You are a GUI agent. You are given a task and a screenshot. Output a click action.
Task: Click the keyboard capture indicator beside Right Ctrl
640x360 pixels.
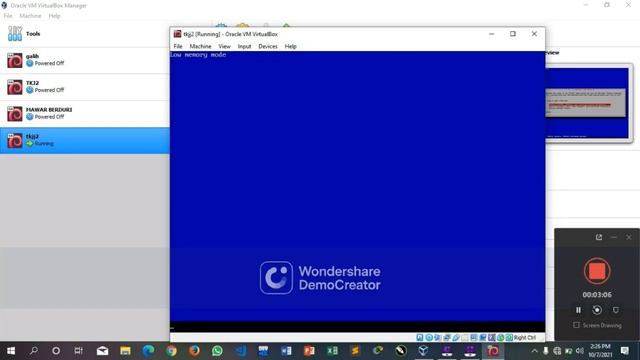(509, 338)
